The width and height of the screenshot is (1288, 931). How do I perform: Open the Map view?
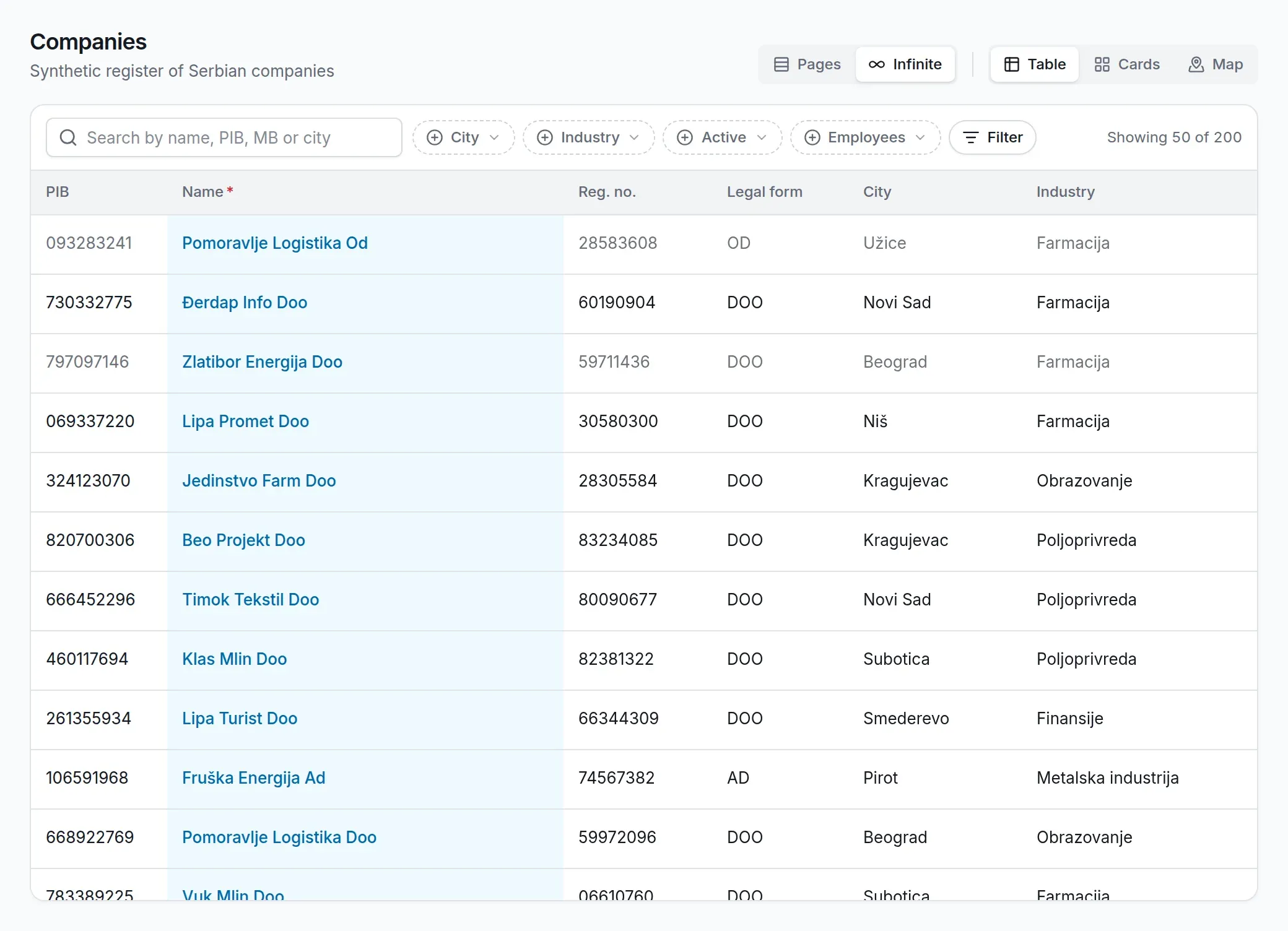(x=1216, y=64)
